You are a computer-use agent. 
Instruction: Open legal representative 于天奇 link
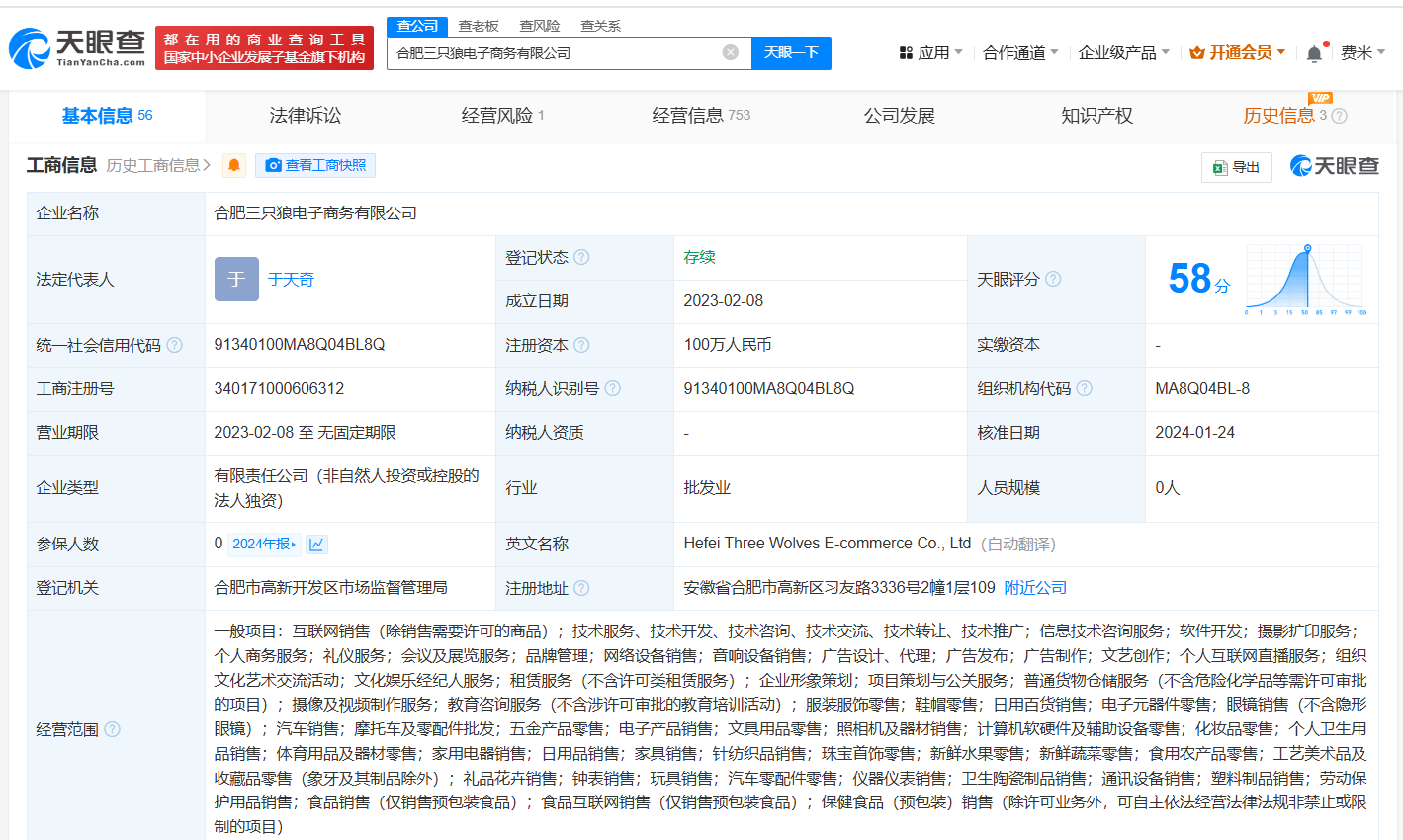click(x=291, y=280)
